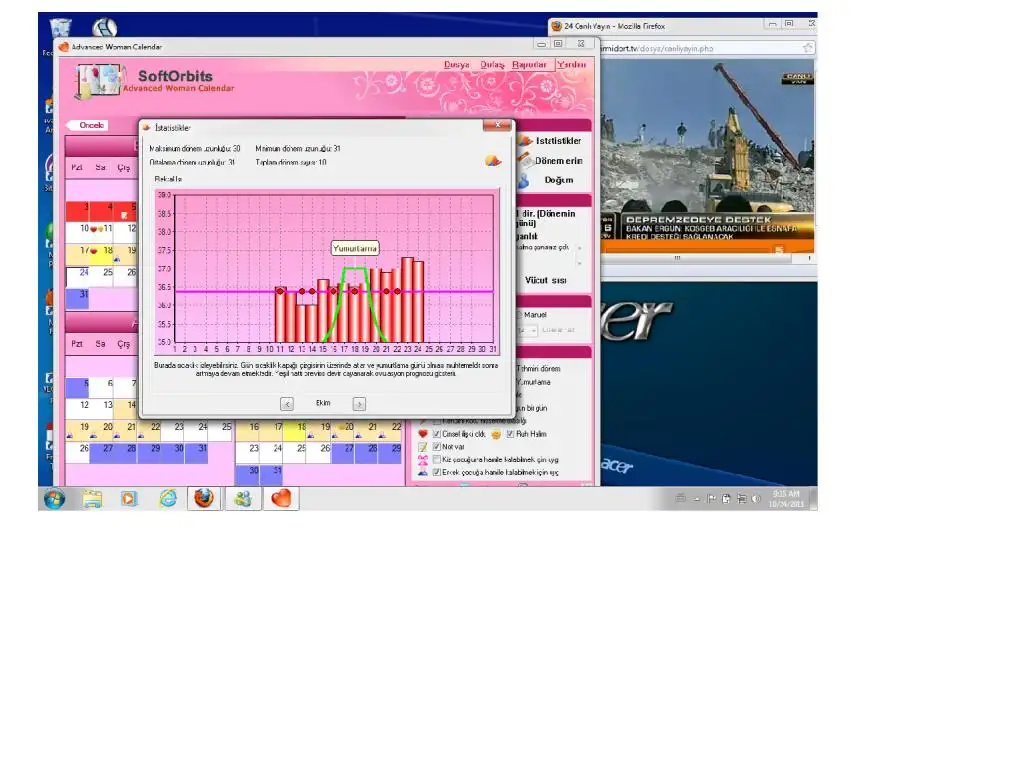Screen dimensions: 1011x768
Task: Toggle the Cinsel ilişki checkbox
Action: click(437, 434)
